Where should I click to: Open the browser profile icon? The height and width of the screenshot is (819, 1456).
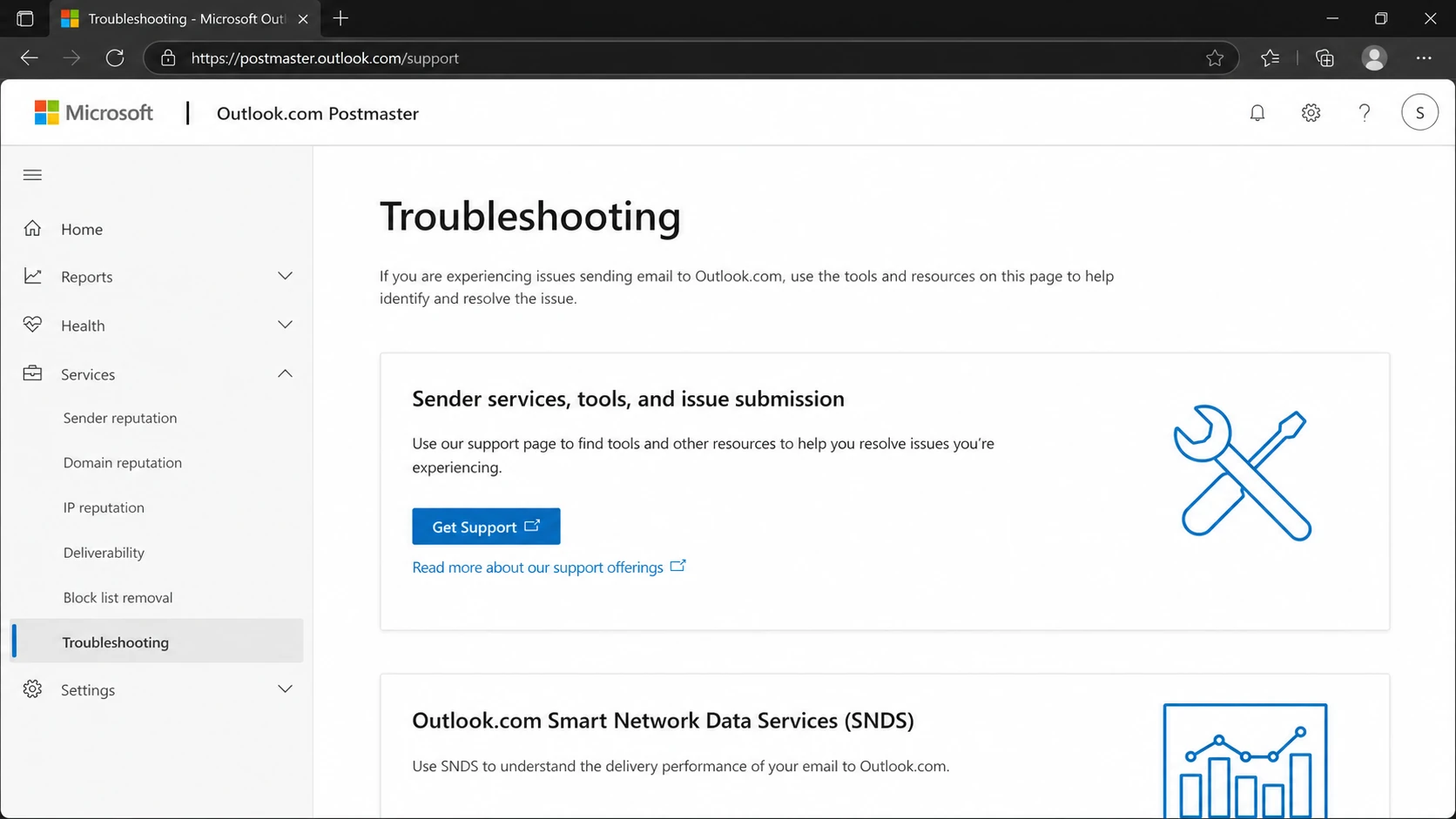[1374, 58]
